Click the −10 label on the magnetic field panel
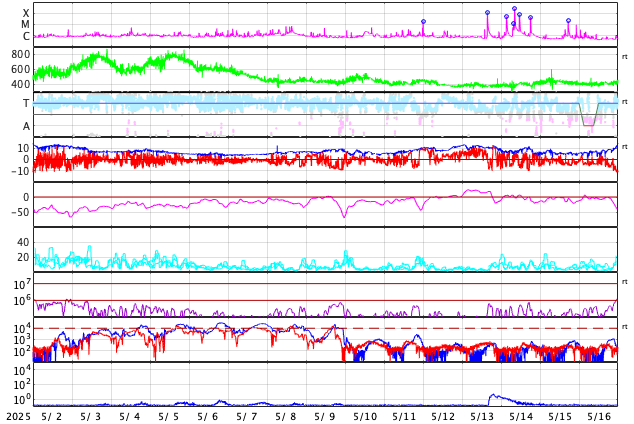Image resolution: width=634 pixels, height=424 pixels. pos(21,171)
